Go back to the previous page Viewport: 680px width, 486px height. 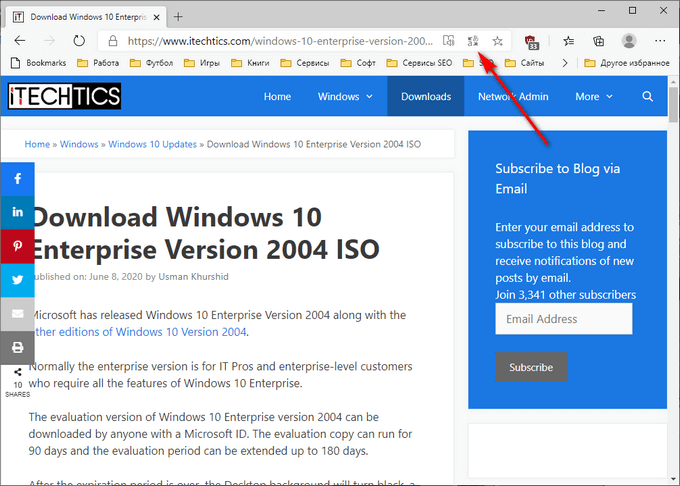pyautogui.click(x=20, y=41)
